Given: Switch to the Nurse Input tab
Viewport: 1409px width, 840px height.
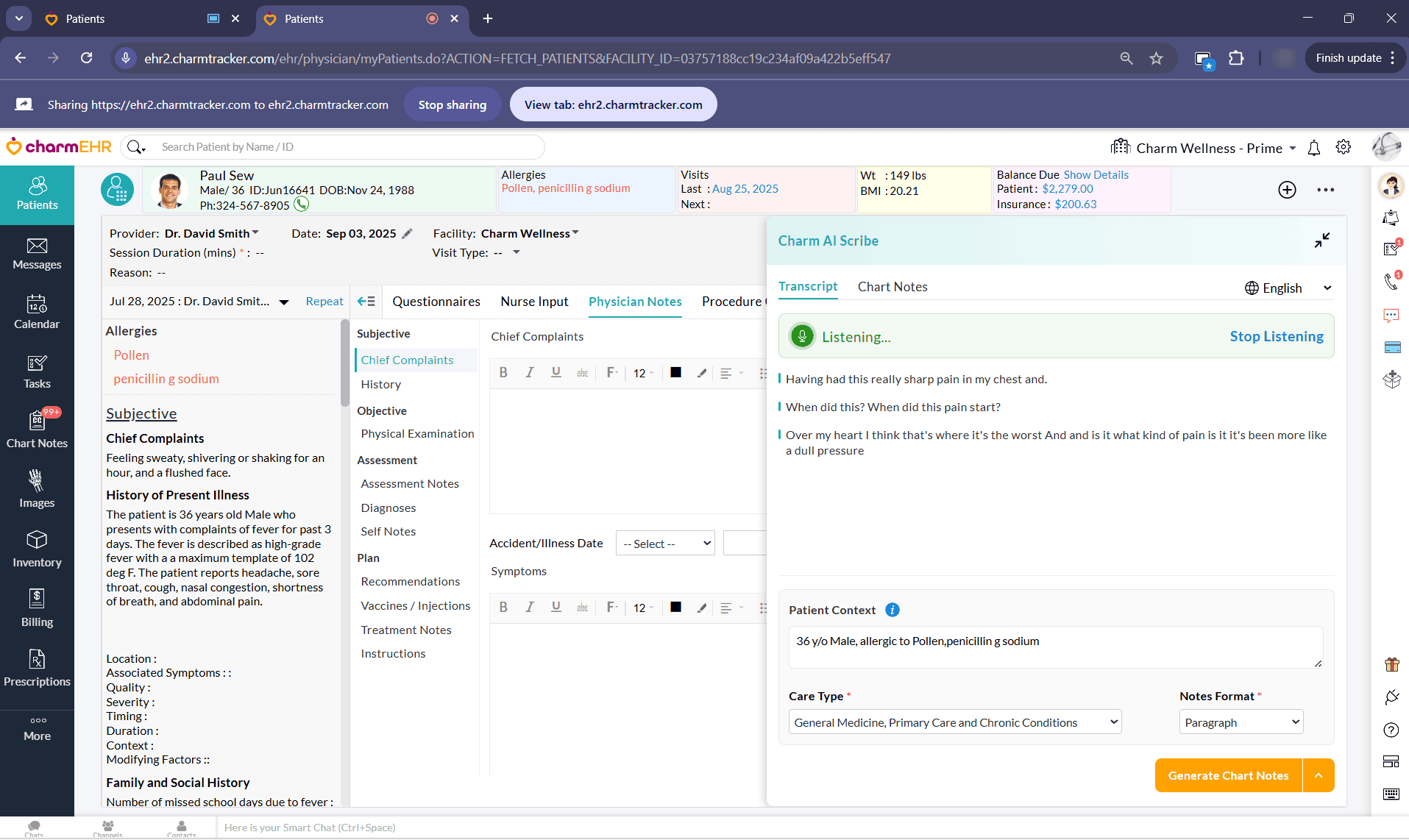Looking at the screenshot, I should 534,302.
